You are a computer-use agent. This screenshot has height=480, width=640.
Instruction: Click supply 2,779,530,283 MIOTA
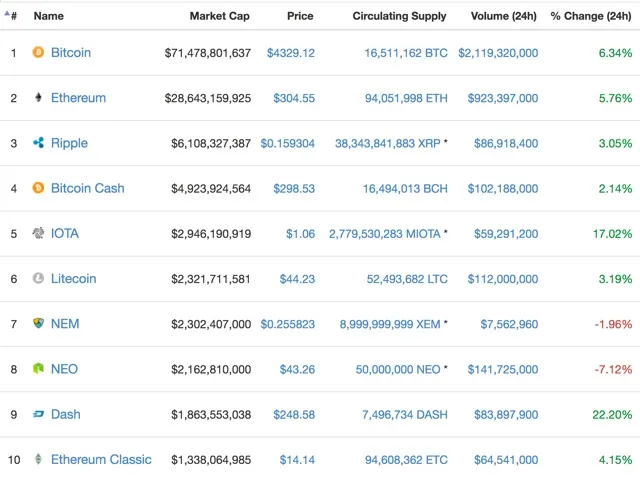(x=385, y=234)
